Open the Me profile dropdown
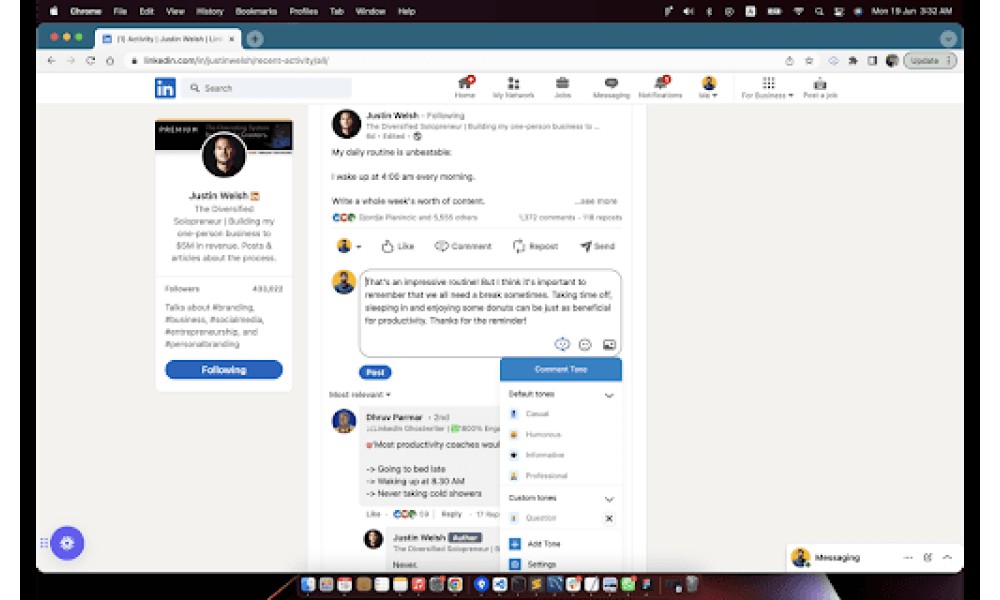 709,87
